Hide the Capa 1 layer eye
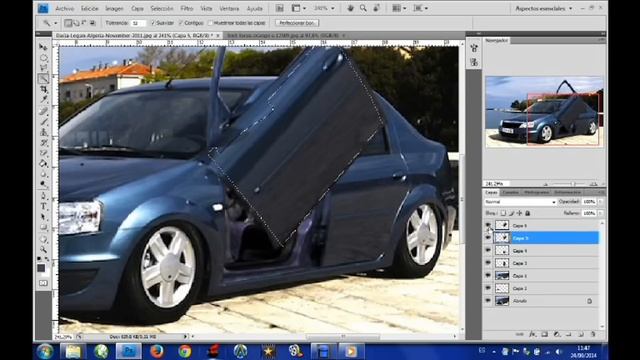This screenshot has height=360, width=640. coord(488,276)
